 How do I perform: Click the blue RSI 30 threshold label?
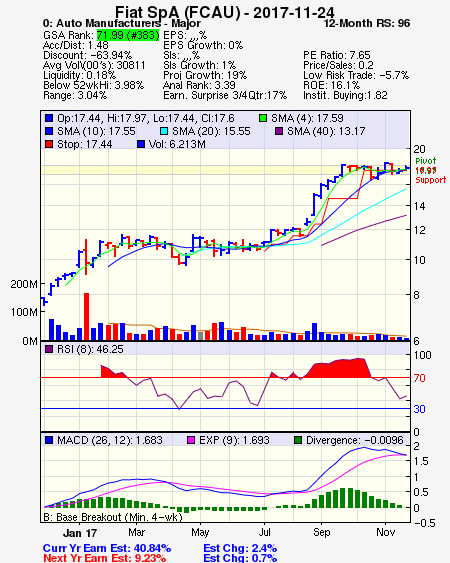point(419,409)
